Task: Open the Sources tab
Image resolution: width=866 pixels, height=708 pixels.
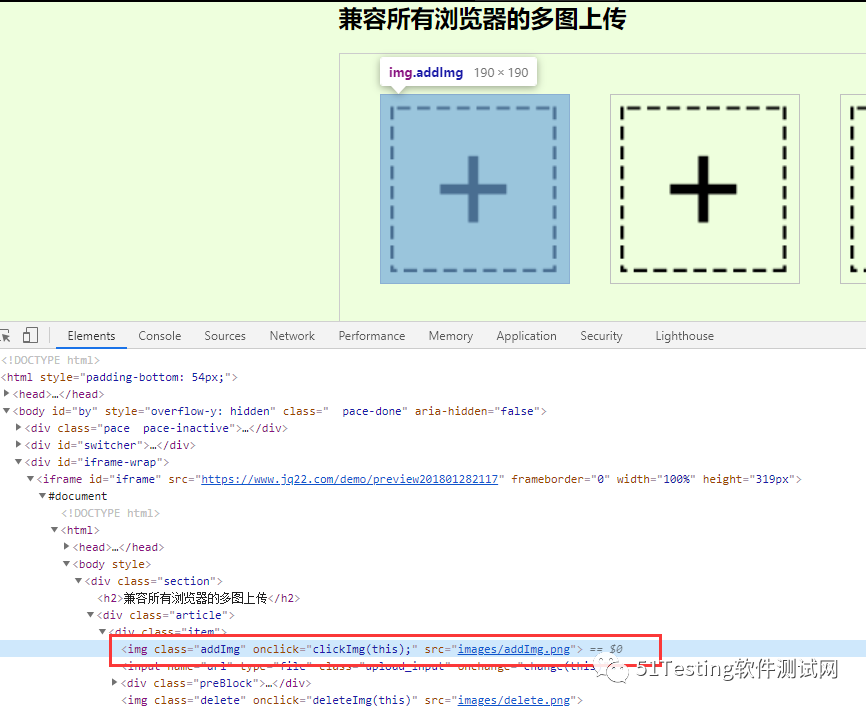Action: click(x=225, y=336)
